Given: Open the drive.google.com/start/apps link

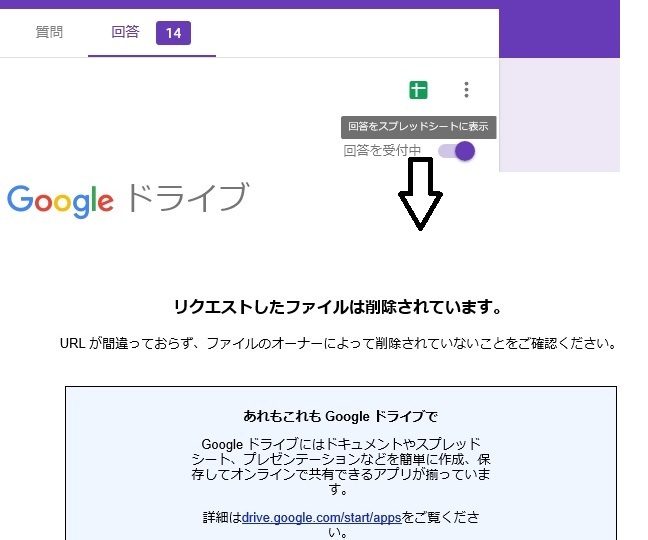Looking at the screenshot, I should click(x=322, y=517).
